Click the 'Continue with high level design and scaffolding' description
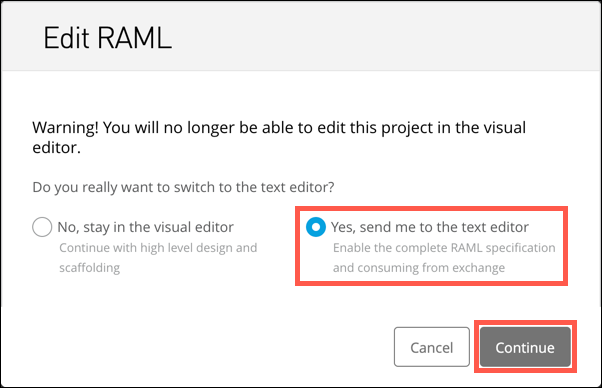 point(158,258)
